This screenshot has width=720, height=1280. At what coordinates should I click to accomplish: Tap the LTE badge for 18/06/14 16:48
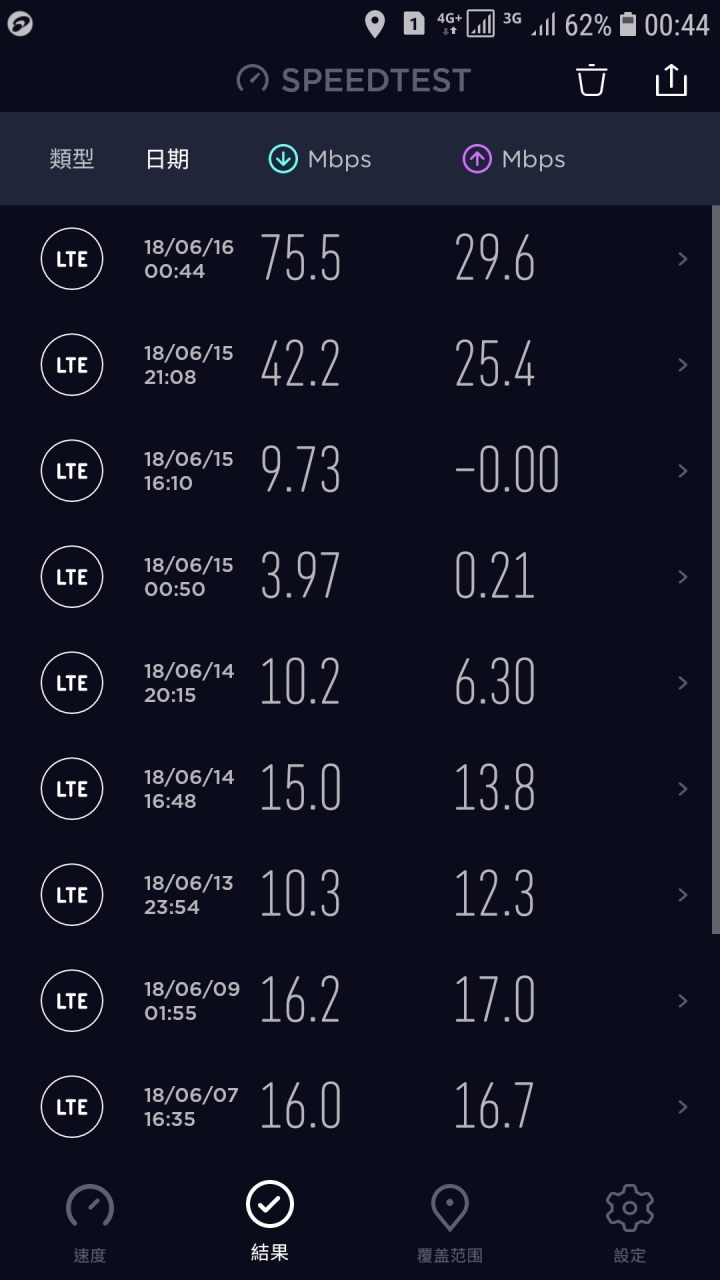pos(72,789)
